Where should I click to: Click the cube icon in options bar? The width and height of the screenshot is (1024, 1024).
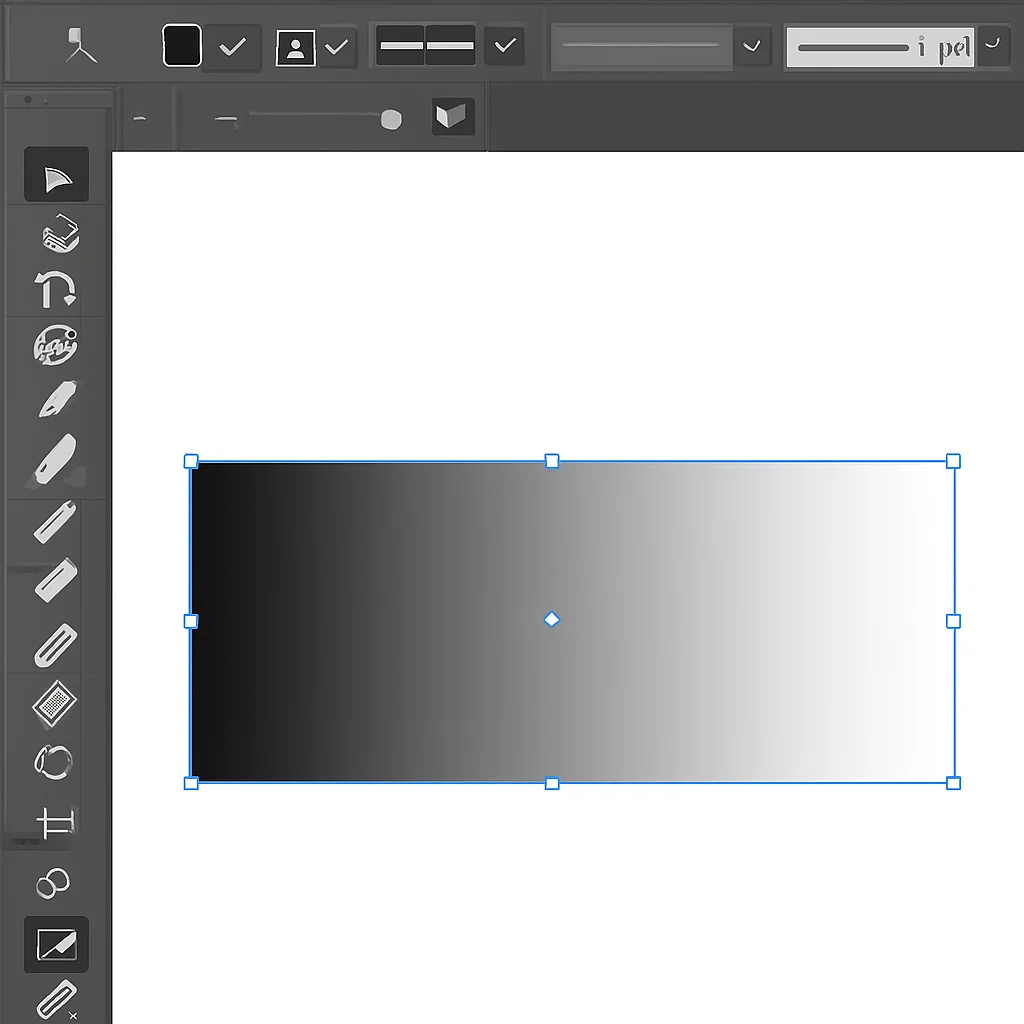point(453,116)
